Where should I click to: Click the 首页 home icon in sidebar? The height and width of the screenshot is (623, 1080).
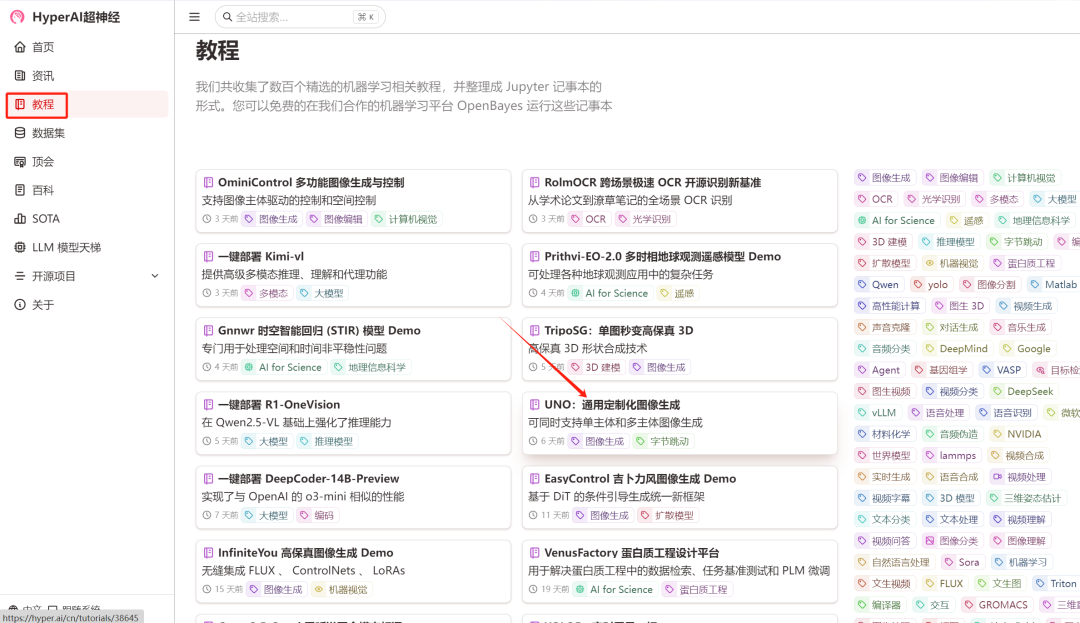(x=20, y=47)
